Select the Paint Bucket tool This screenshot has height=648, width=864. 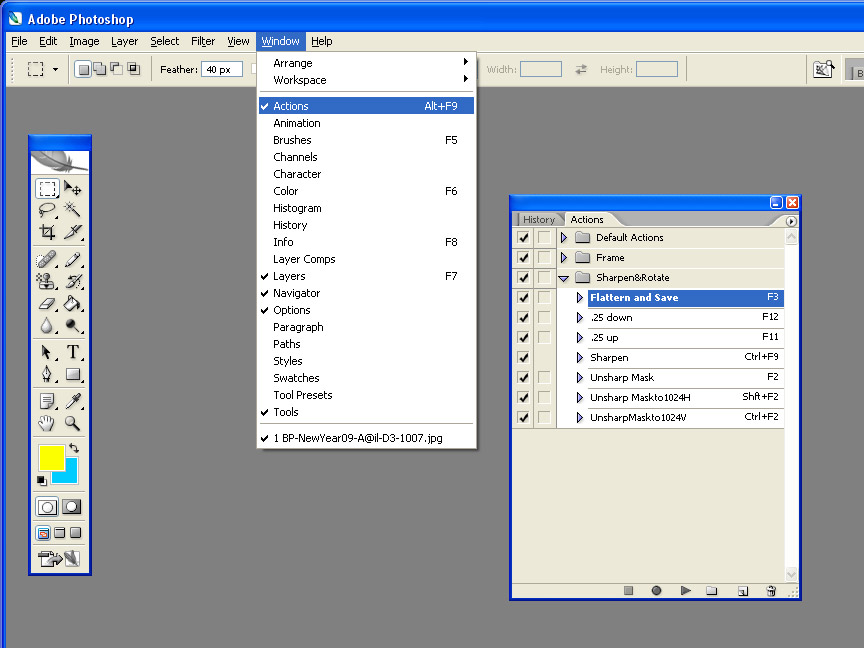pos(73,303)
